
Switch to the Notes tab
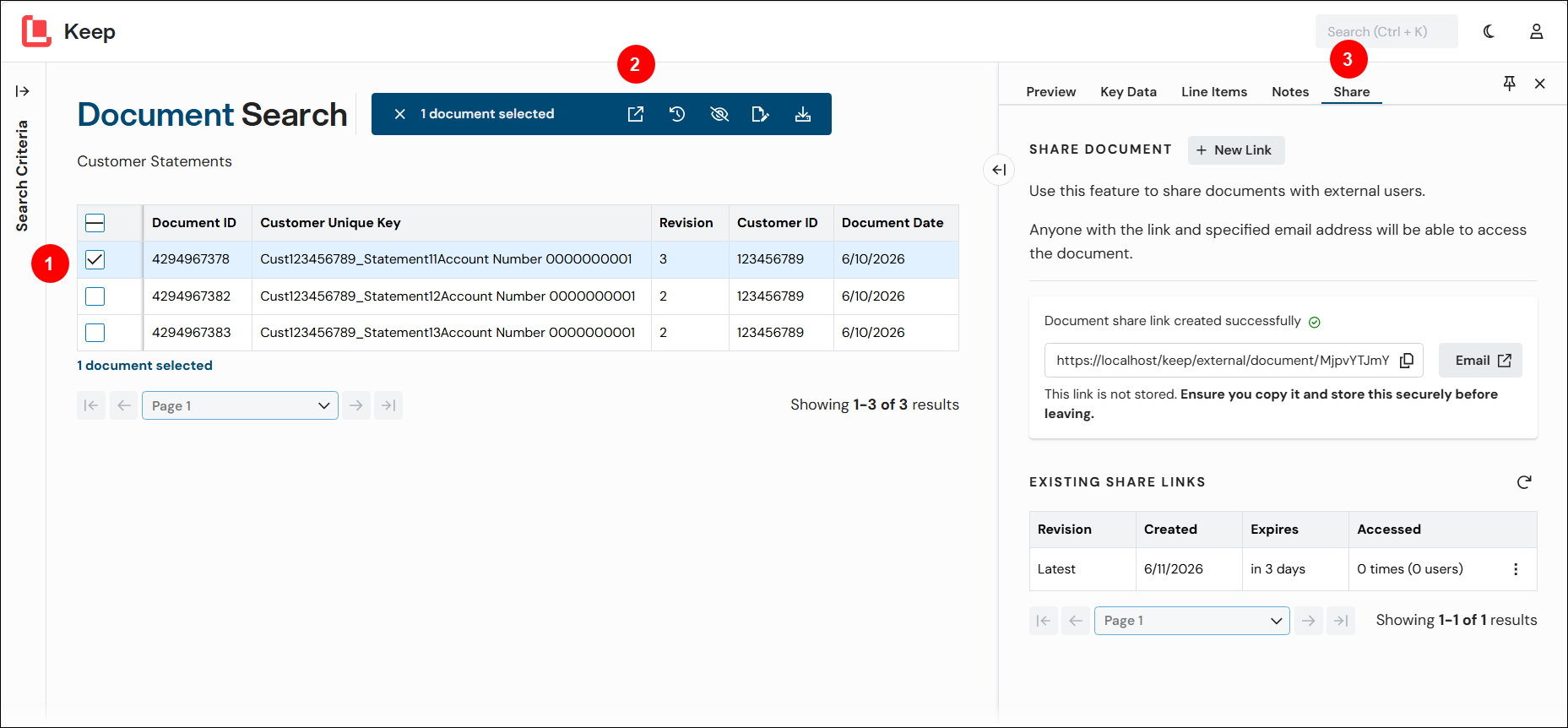pos(1290,91)
